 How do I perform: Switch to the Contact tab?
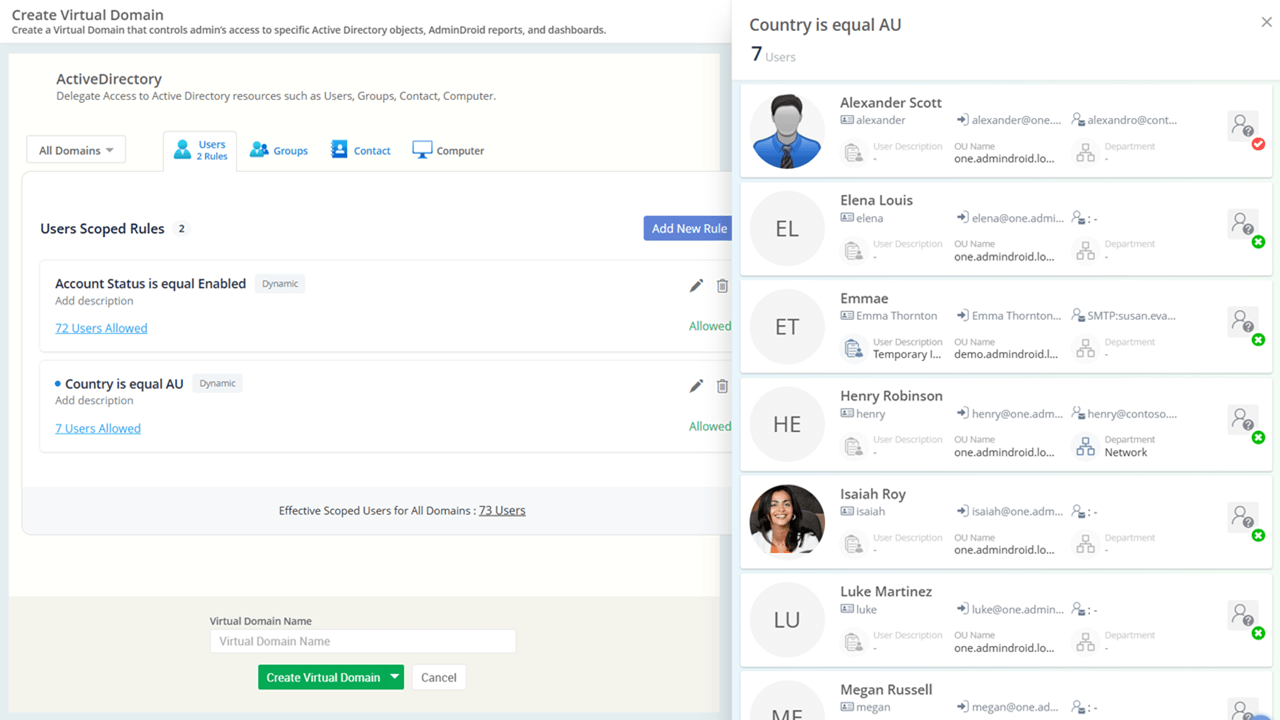360,148
